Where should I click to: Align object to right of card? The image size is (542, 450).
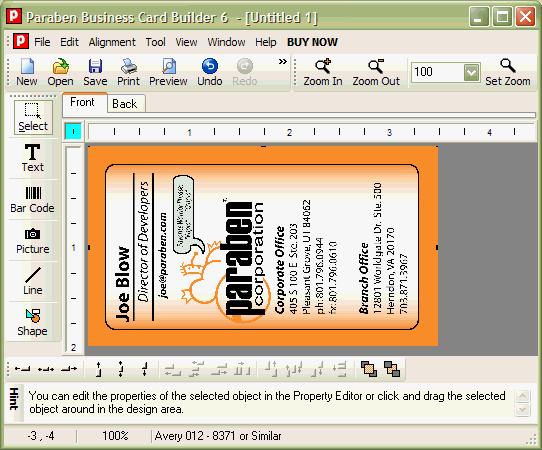[69, 369]
